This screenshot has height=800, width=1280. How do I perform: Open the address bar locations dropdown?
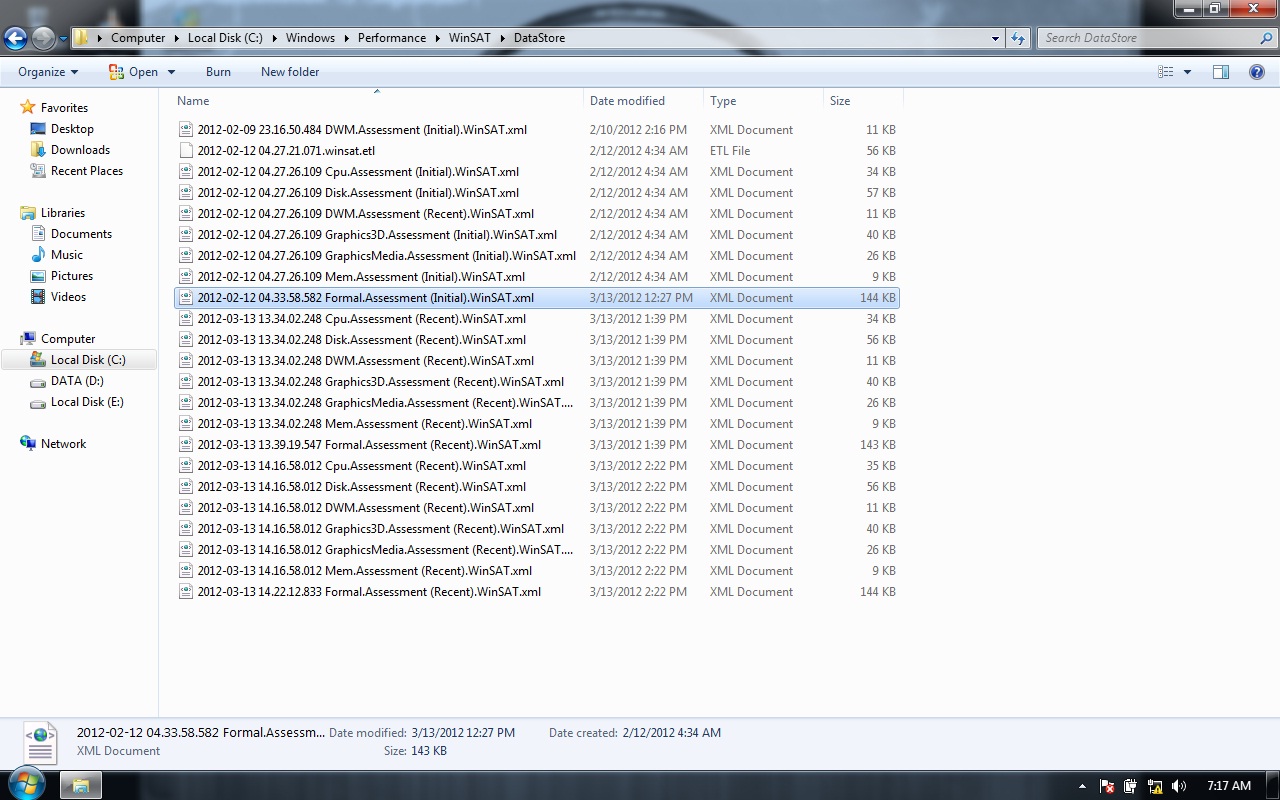tap(993, 37)
